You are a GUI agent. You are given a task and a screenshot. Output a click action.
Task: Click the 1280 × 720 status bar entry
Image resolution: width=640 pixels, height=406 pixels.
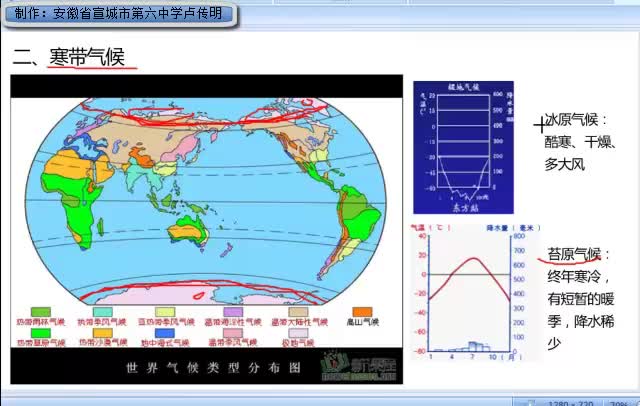(571, 403)
